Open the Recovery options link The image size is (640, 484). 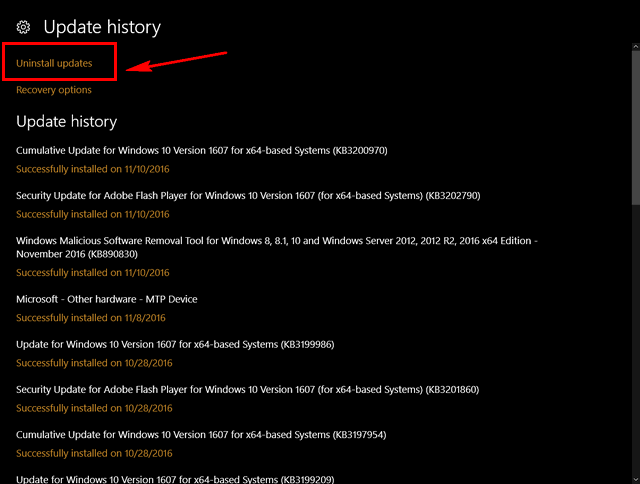(54, 90)
